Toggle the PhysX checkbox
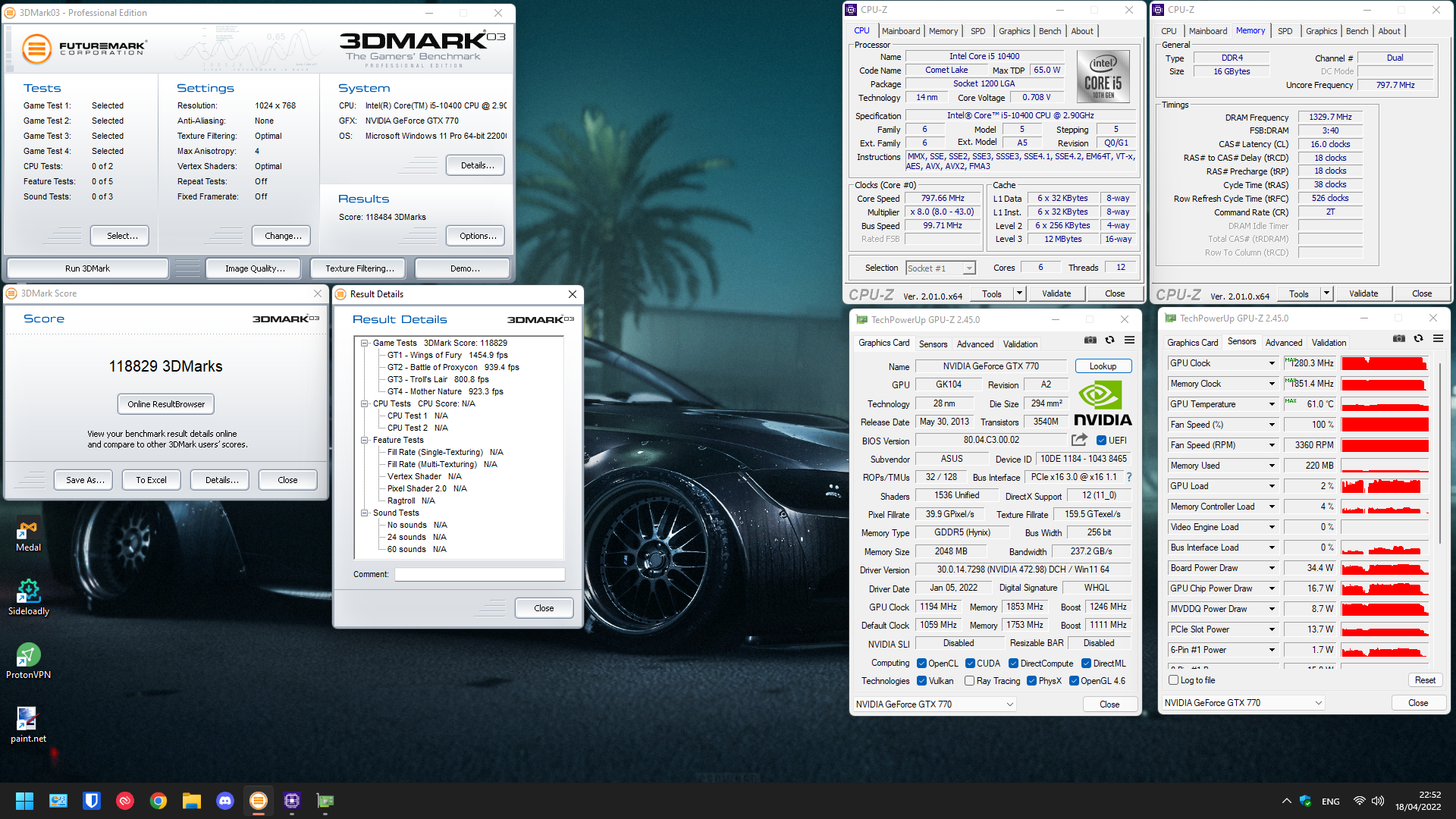 point(1031,681)
